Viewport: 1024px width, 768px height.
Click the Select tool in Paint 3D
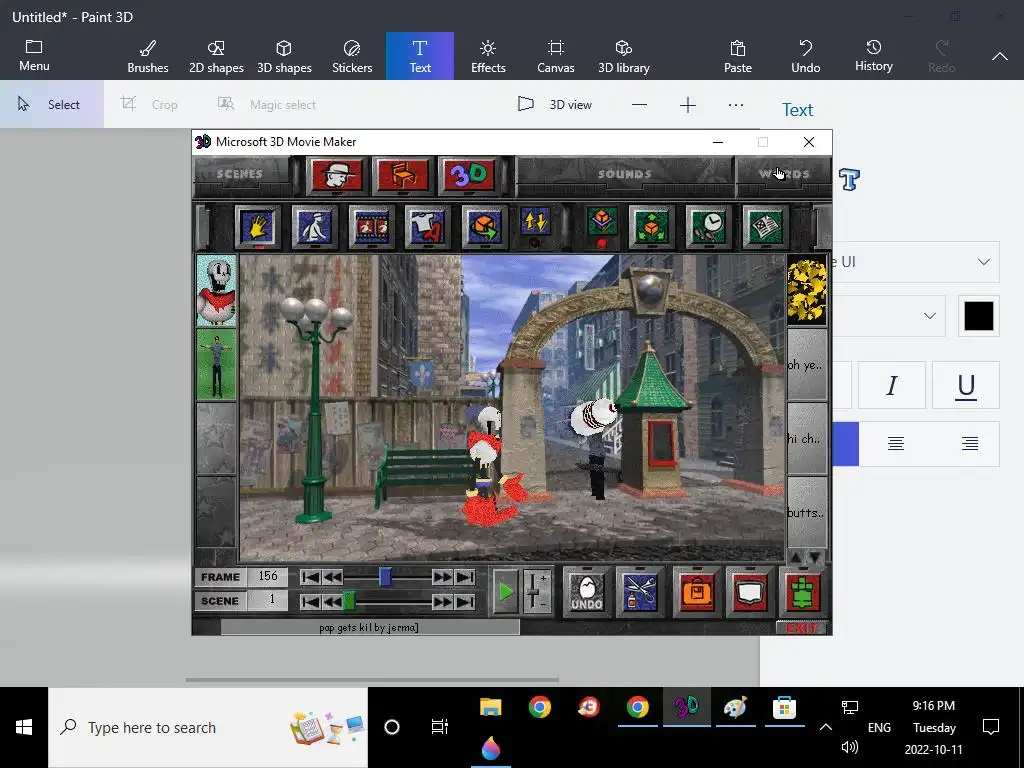tap(52, 104)
